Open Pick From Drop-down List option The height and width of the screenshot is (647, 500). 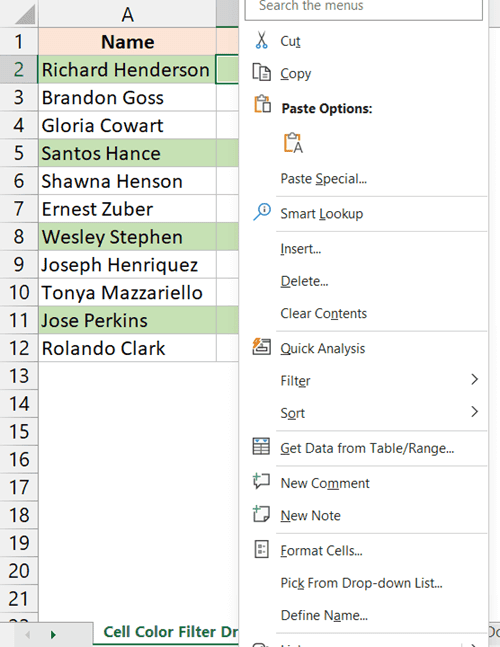[361, 583]
